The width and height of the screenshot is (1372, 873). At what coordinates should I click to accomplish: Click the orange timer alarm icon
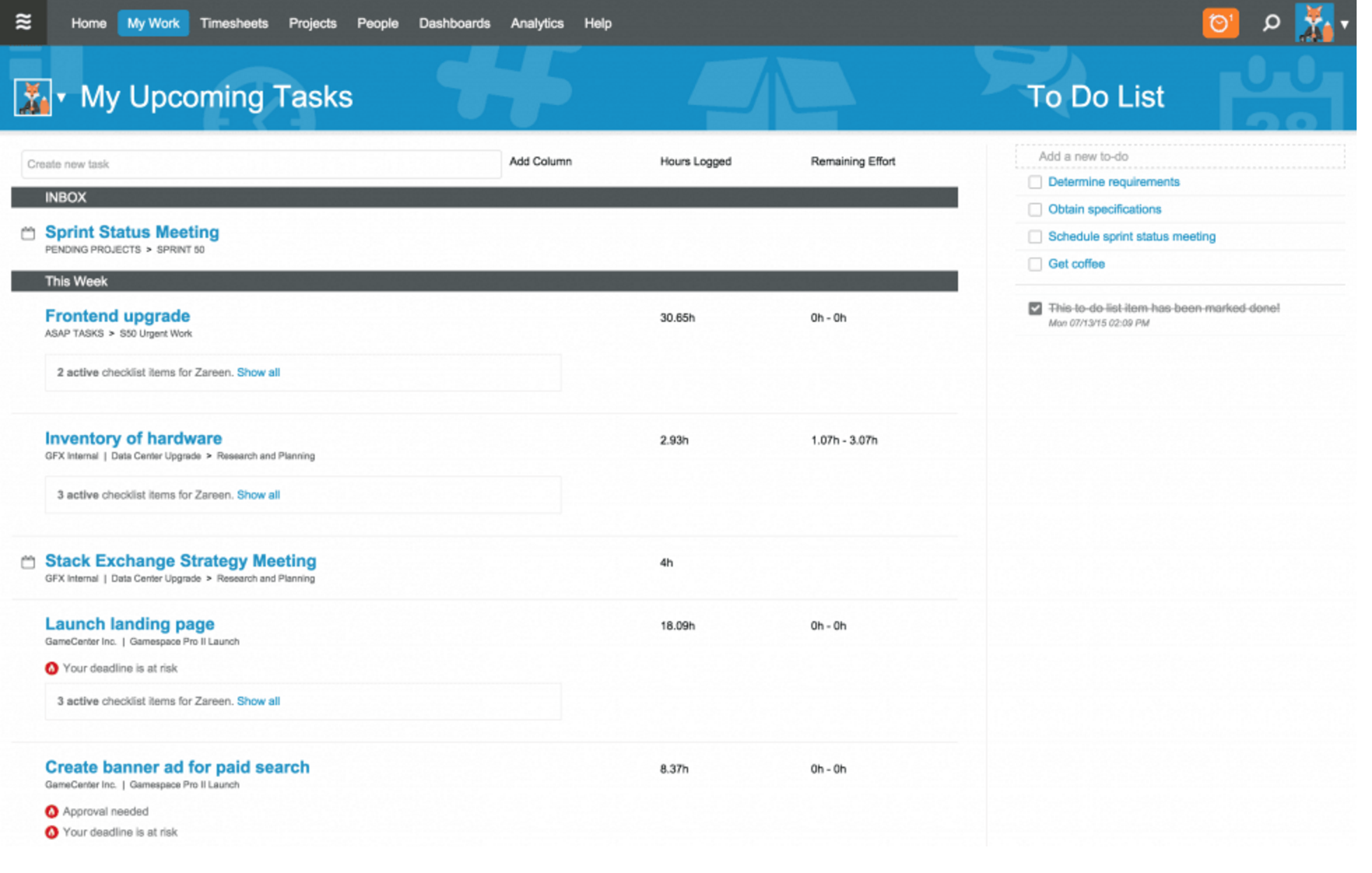(x=1220, y=23)
